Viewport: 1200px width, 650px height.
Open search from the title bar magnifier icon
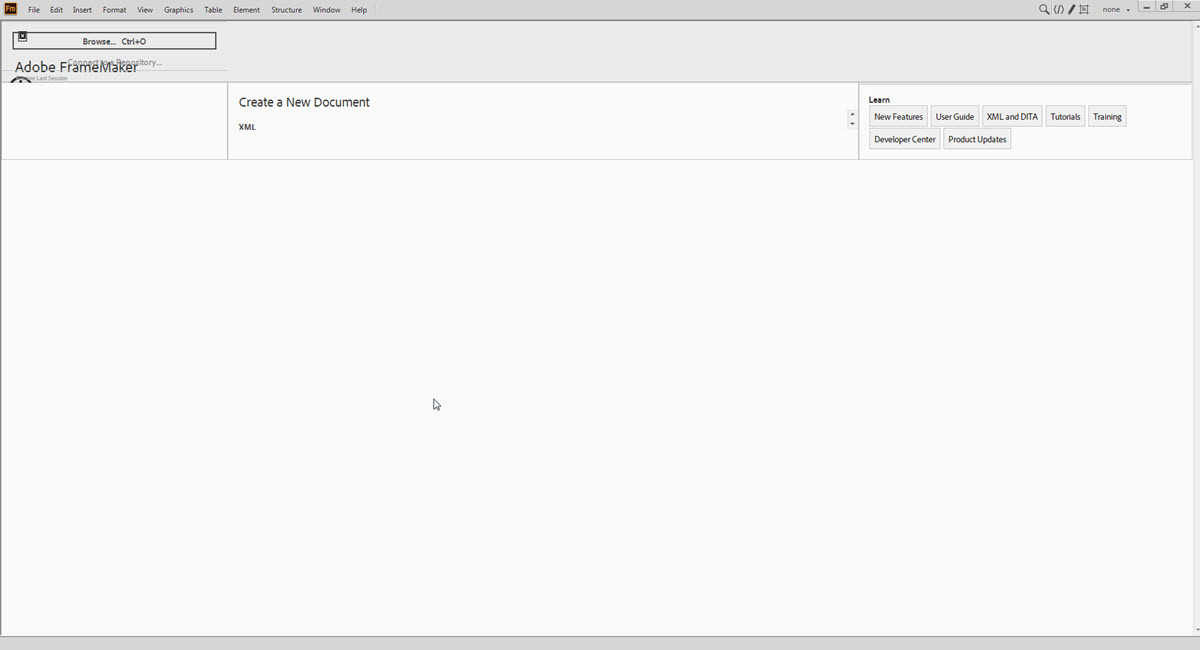point(1043,8)
